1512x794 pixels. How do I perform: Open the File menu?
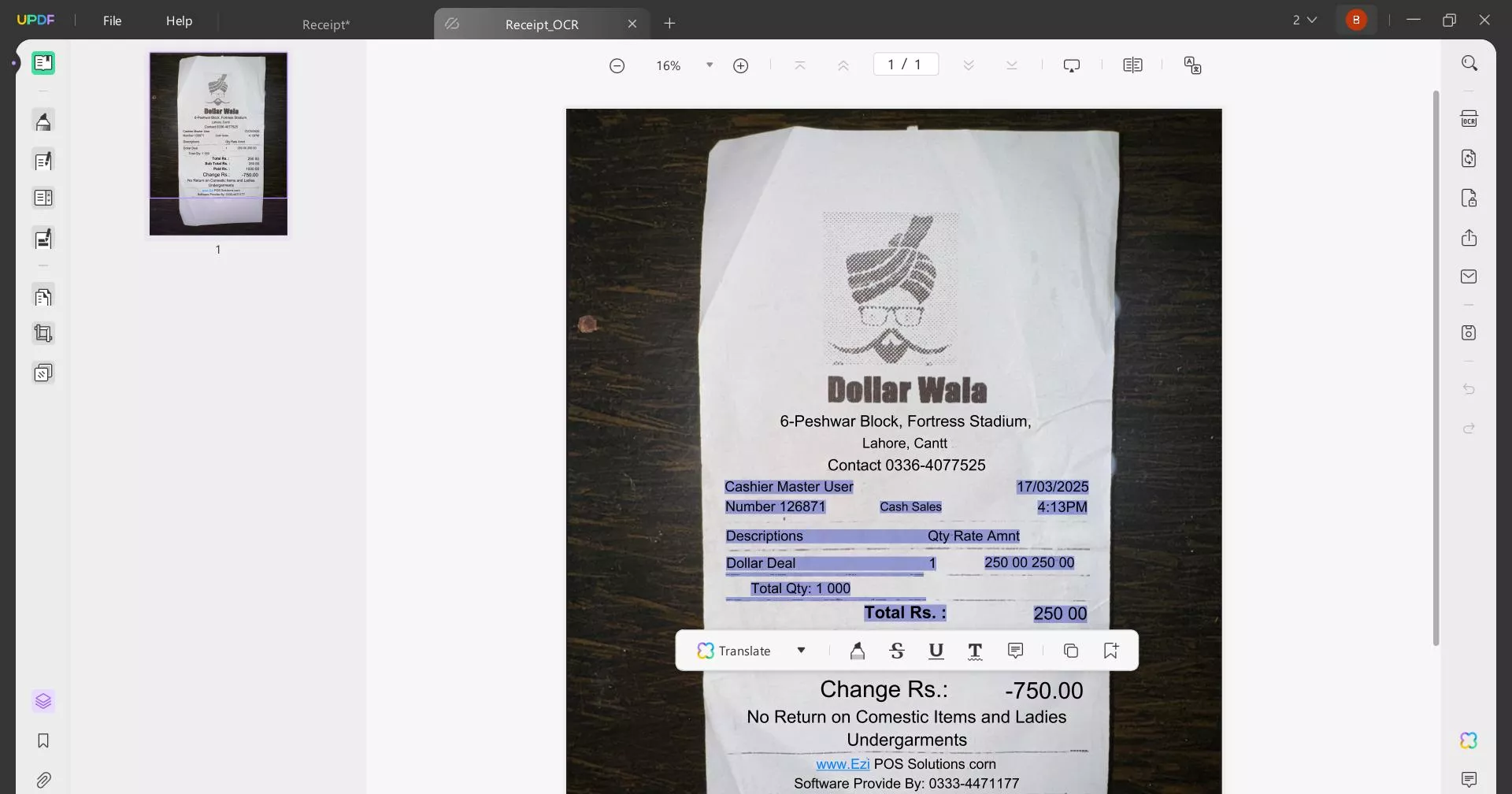(113, 20)
